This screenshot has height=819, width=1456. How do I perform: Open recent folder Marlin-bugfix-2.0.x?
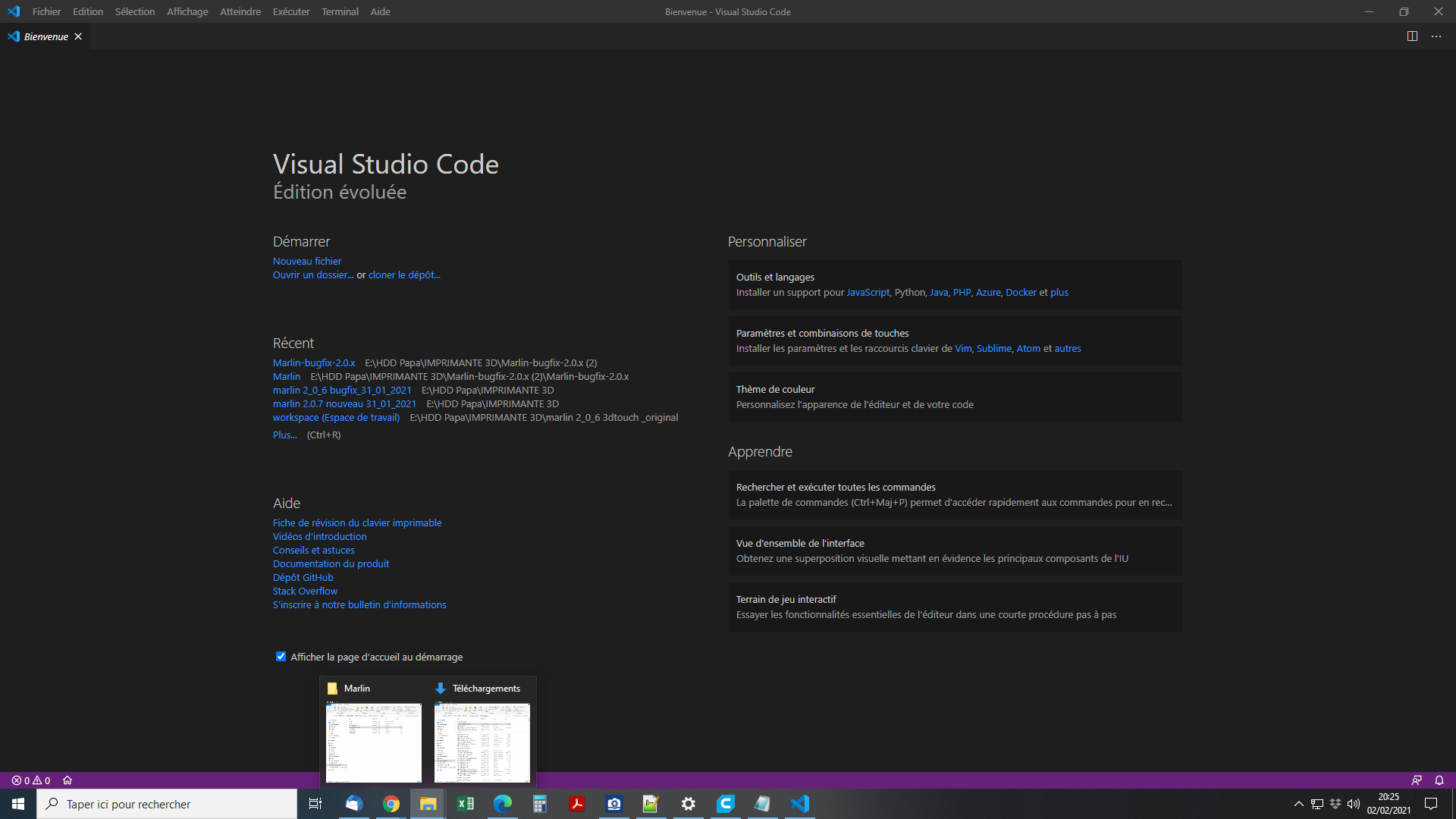click(x=314, y=362)
